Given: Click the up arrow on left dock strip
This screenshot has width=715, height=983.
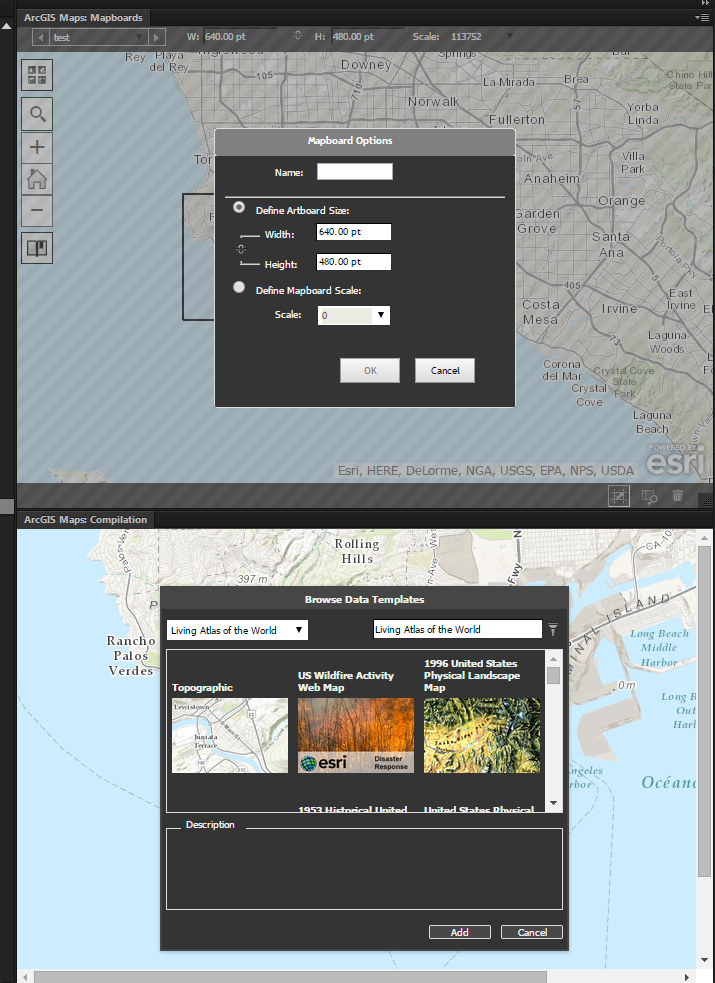Looking at the screenshot, I should 6,26.
